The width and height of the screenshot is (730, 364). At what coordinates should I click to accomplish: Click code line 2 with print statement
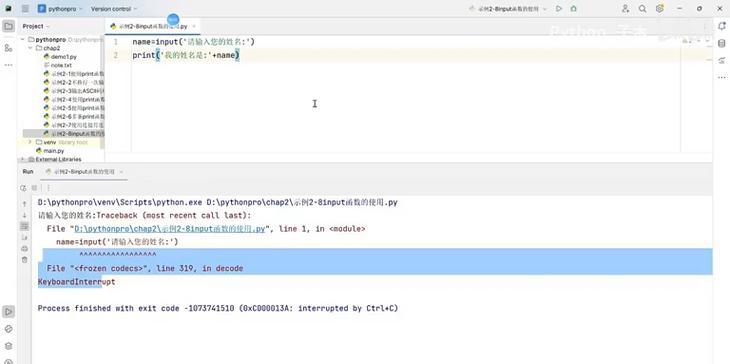[x=186, y=56]
